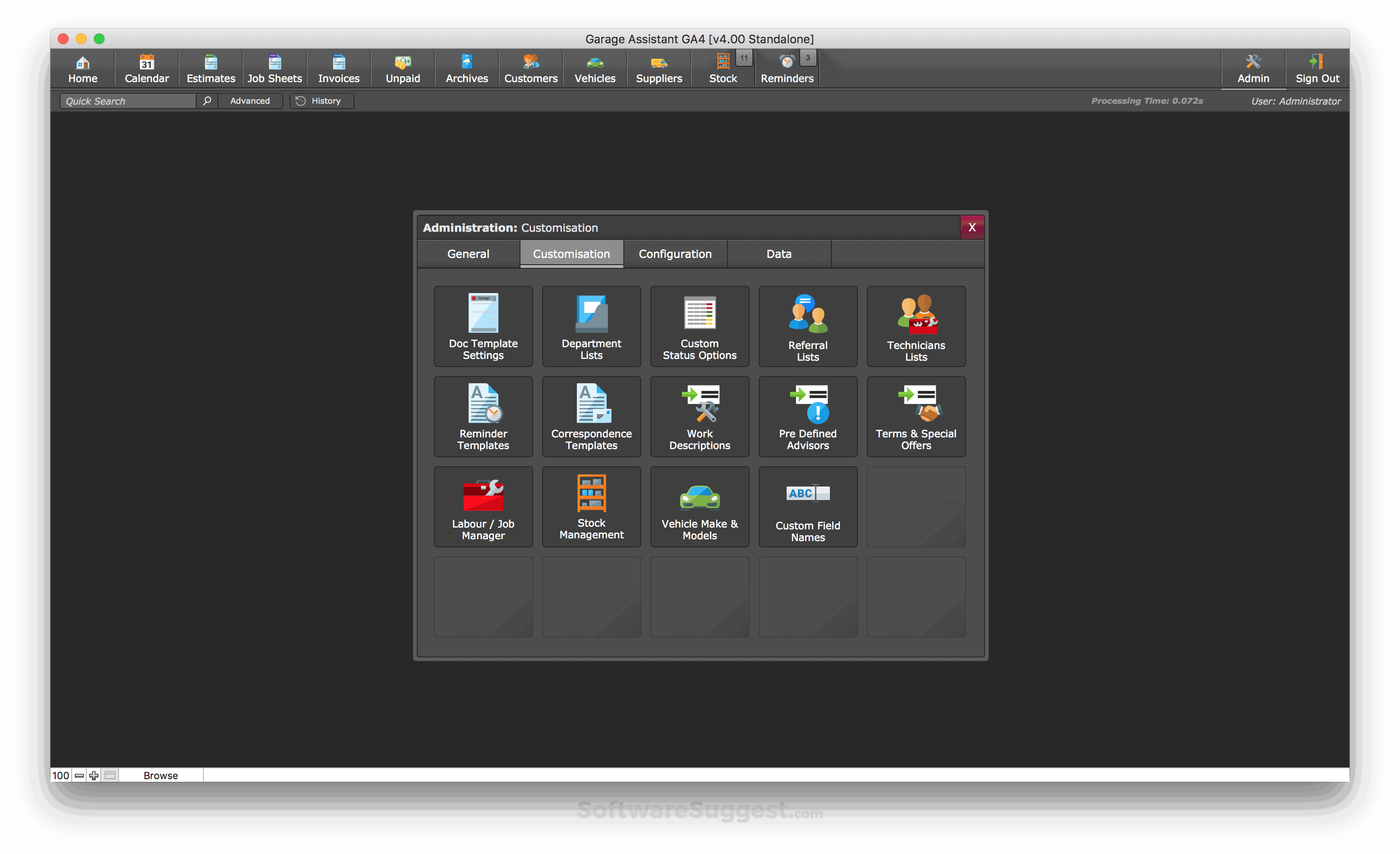This screenshot has width=1400, height=854.
Task: Open Work Descriptions
Action: [700, 417]
